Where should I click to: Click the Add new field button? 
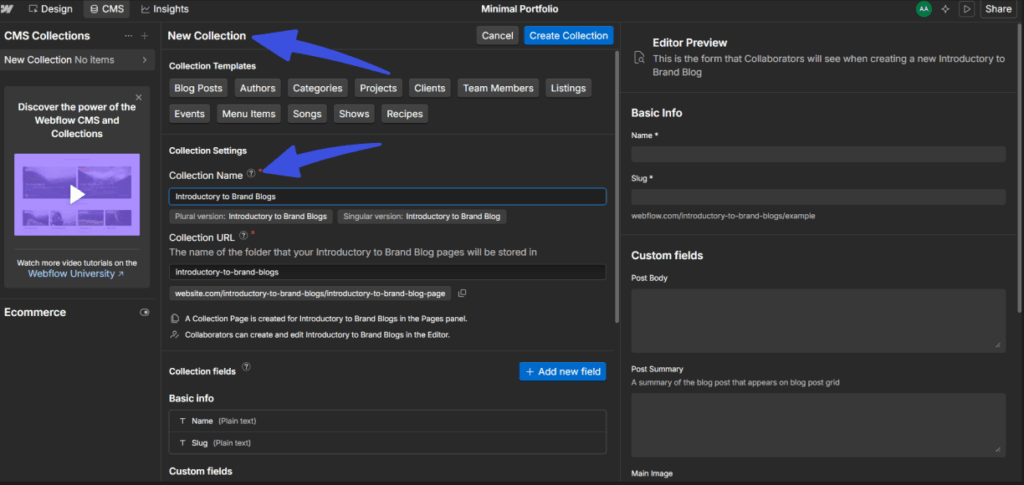pos(562,371)
